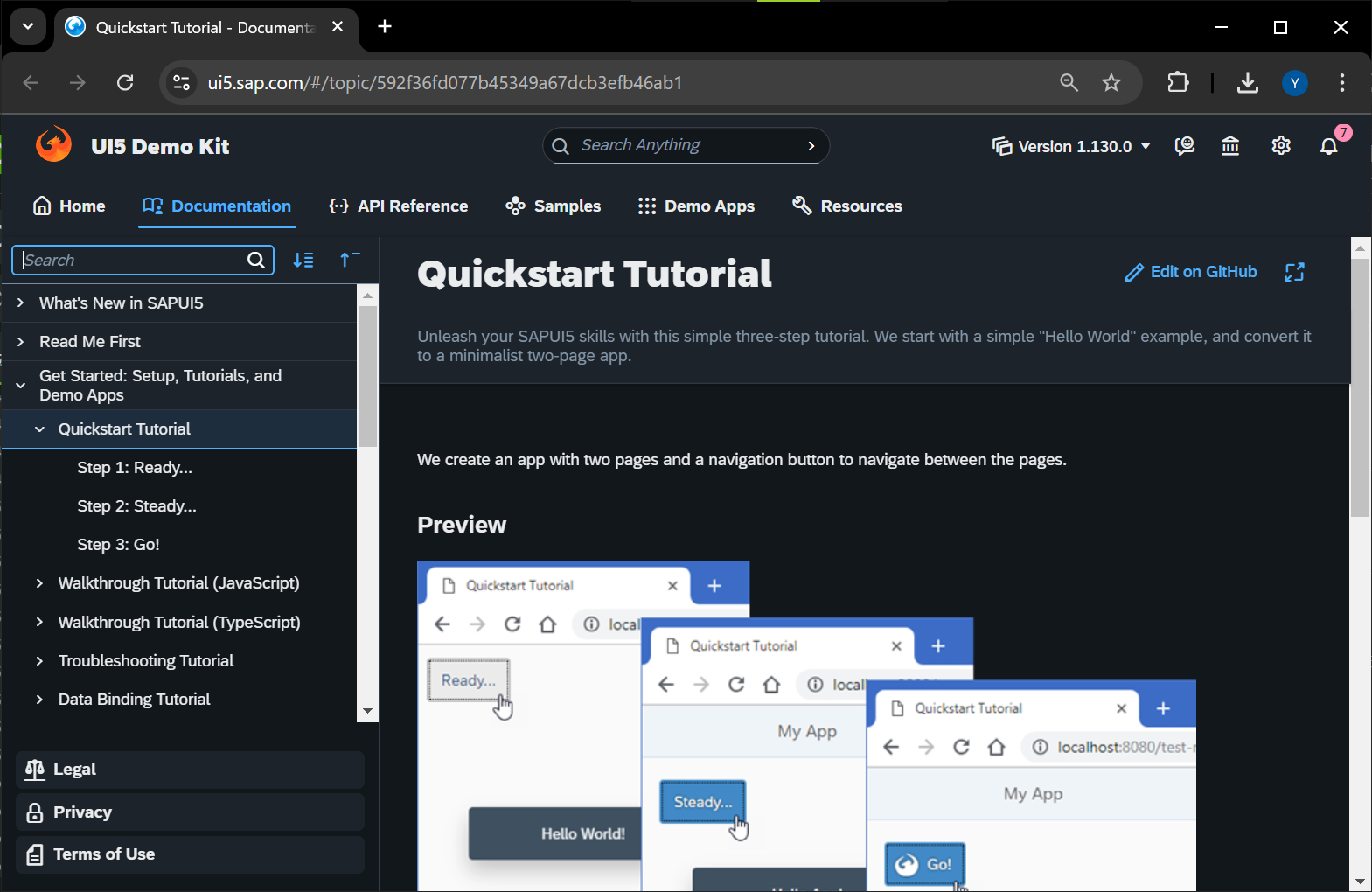This screenshot has width=1372, height=892.
Task: View site information icon in address bar
Action: tap(181, 82)
